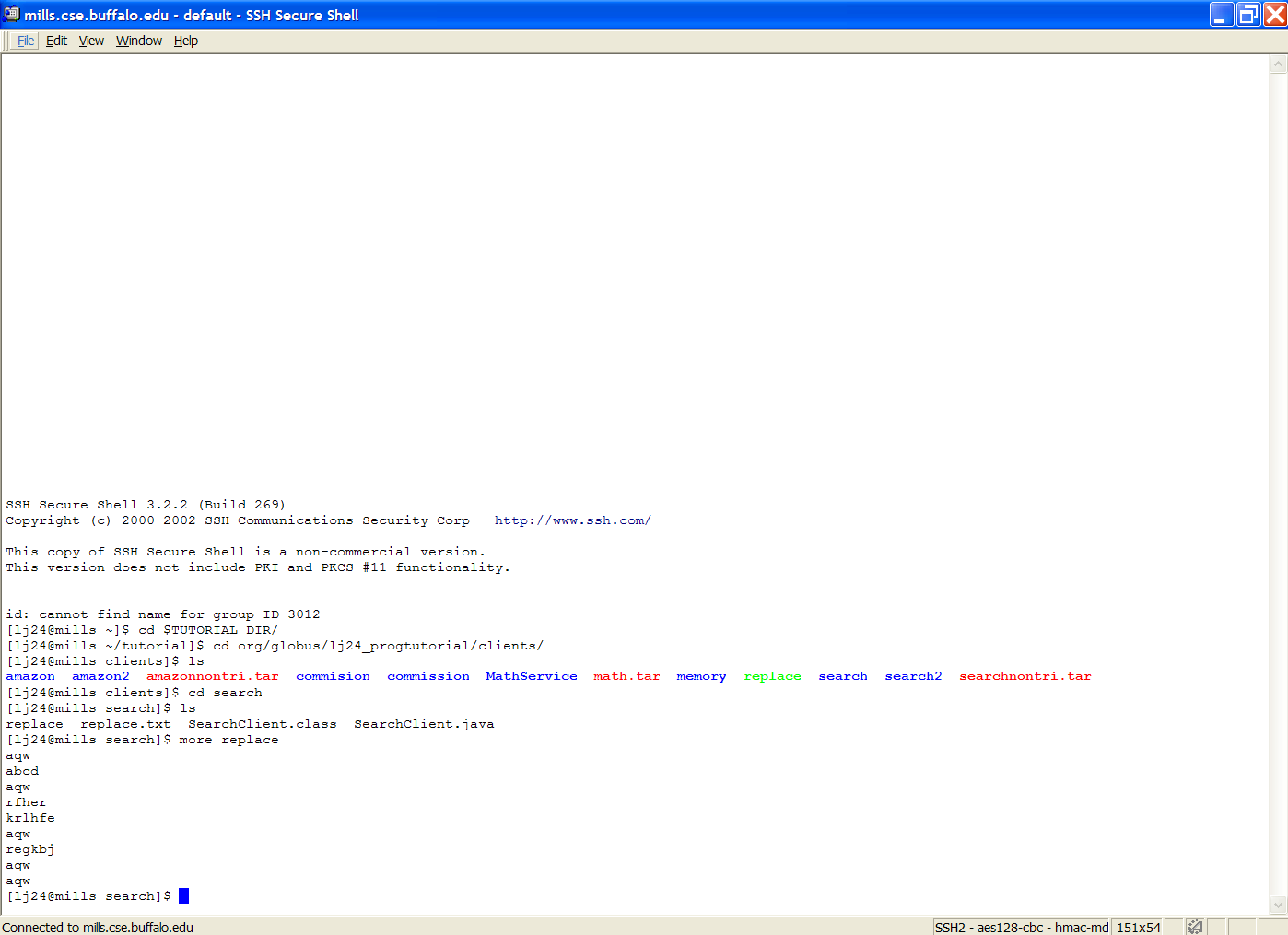
Task: Click the connection status icon in status bar
Action: tap(1194, 927)
